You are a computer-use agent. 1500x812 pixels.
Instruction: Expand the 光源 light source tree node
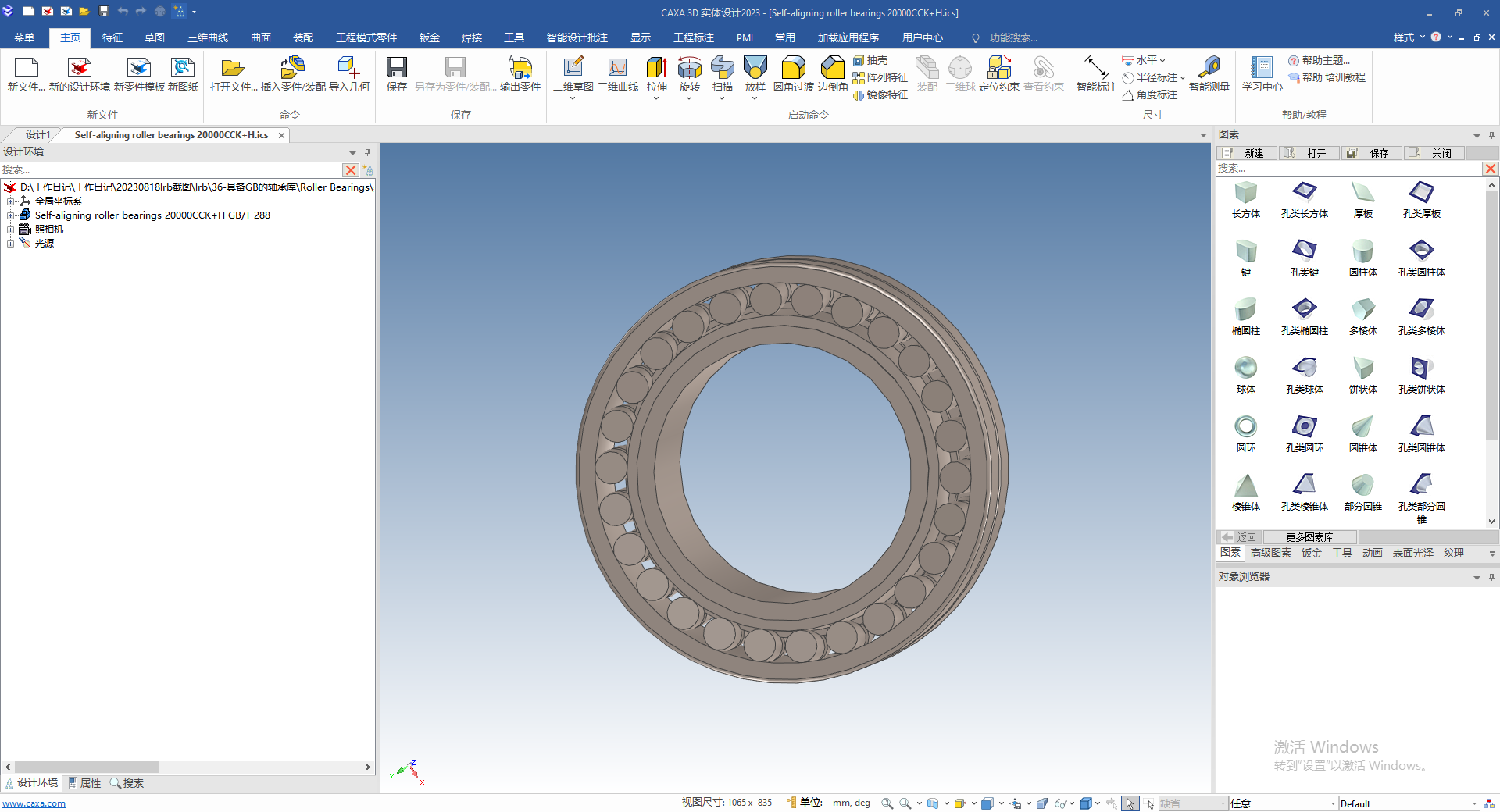click(x=11, y=244)
